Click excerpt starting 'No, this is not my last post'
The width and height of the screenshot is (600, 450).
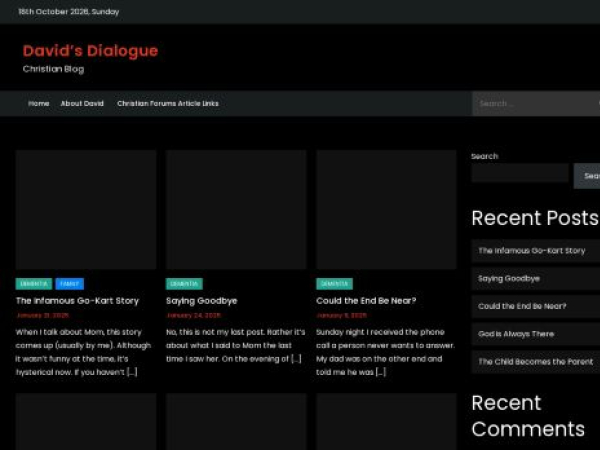pos(236,346)
